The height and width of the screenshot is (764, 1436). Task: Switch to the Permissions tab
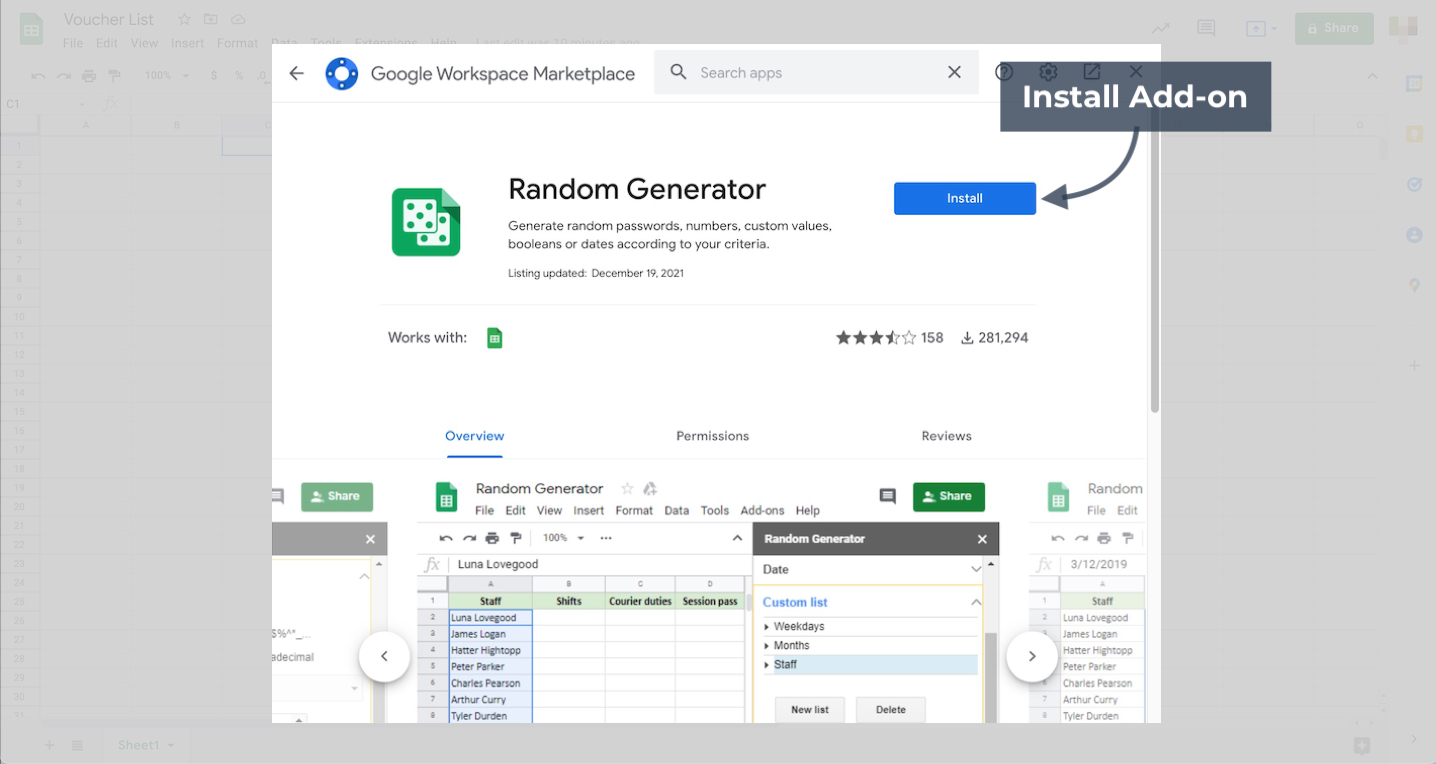click(x=712, y=436)
